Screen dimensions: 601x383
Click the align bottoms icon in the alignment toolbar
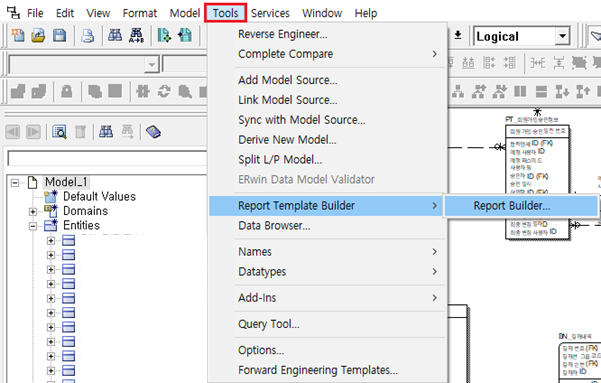[468, 62]
